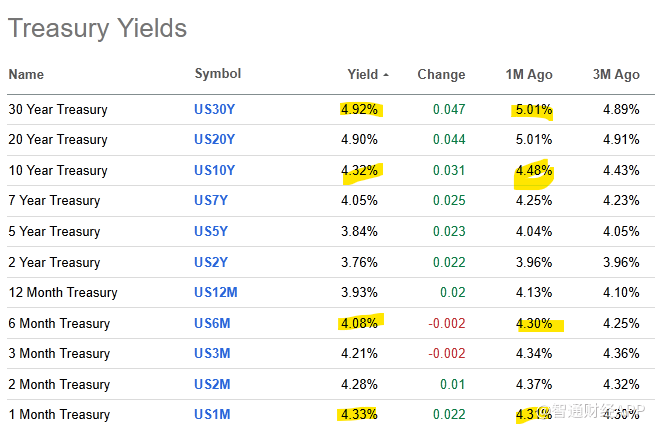Open the US30Y symbol link
Image resolution: width=655 pixels, height=430 pixels.
215,110
